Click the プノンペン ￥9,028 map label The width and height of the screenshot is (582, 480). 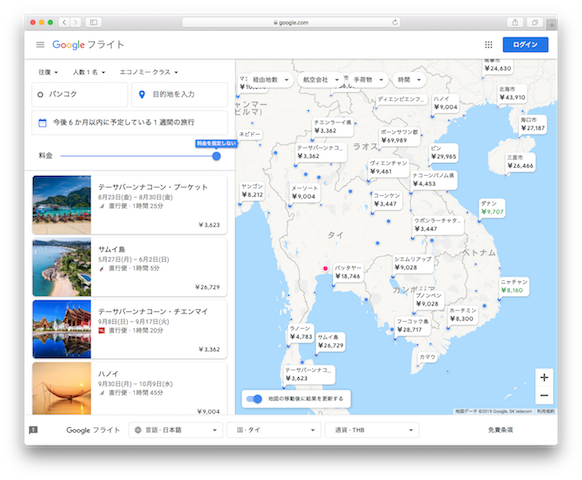[428, 300]
